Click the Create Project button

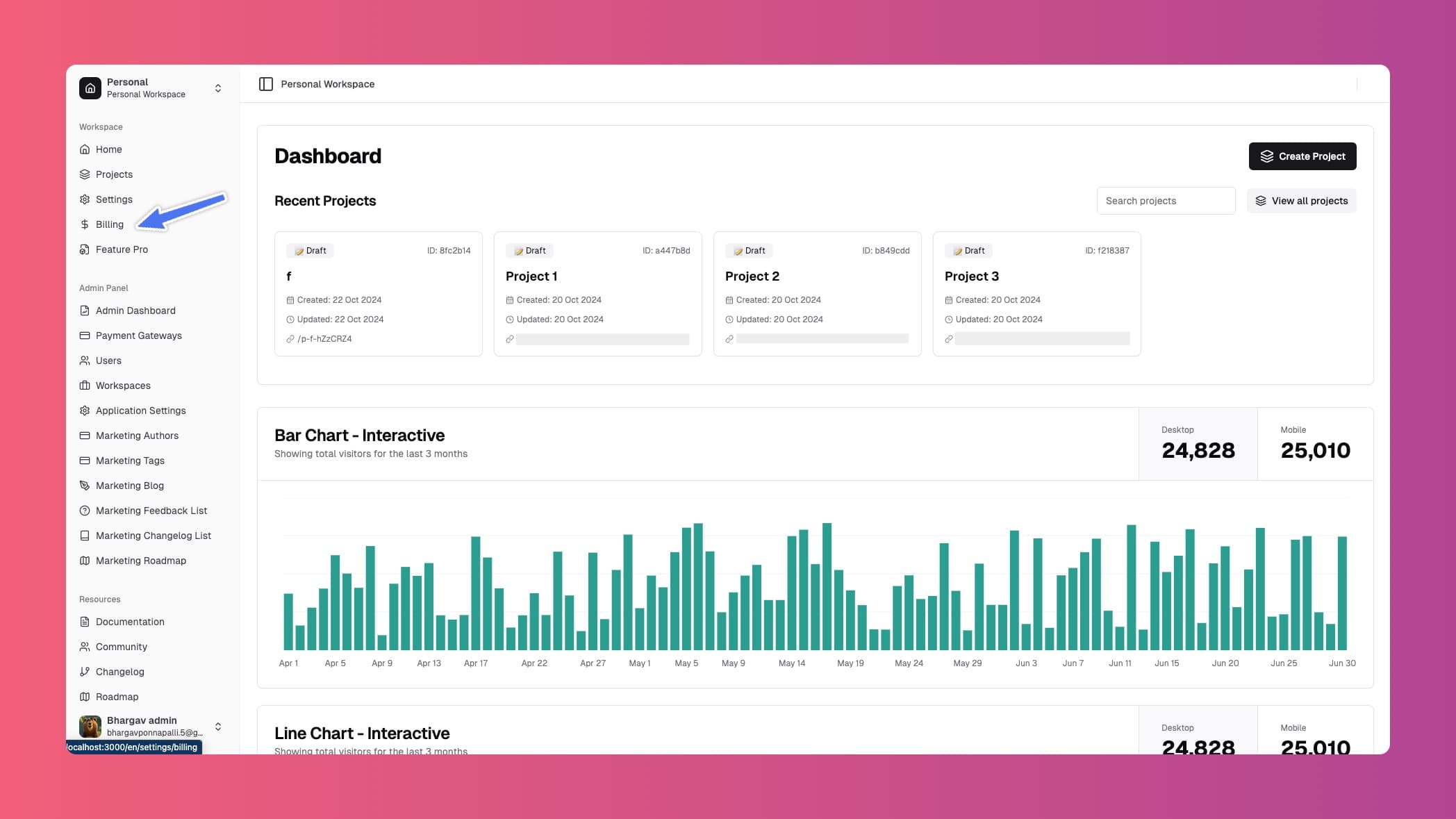coord(1302,156)
